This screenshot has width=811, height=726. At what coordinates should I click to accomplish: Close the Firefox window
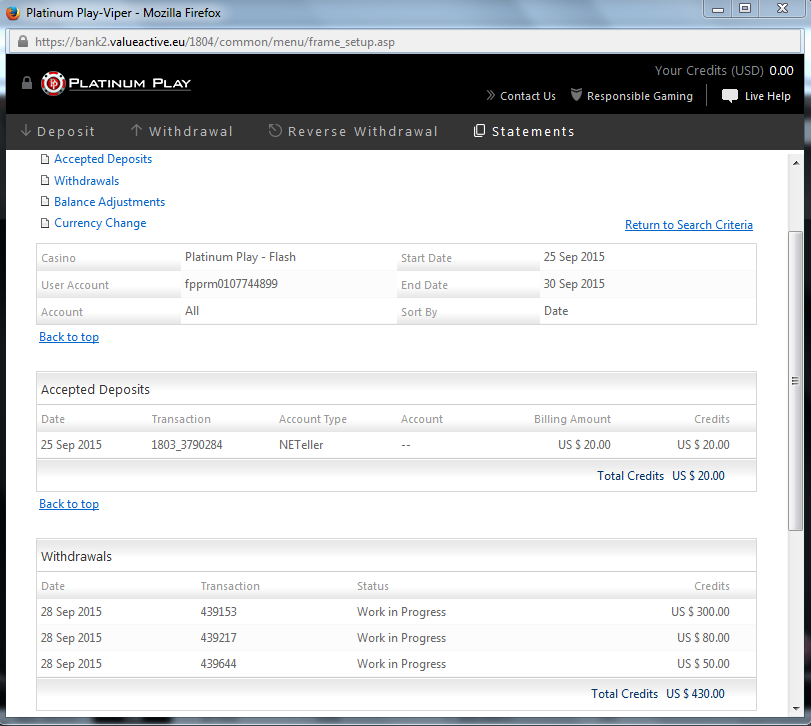782,9
